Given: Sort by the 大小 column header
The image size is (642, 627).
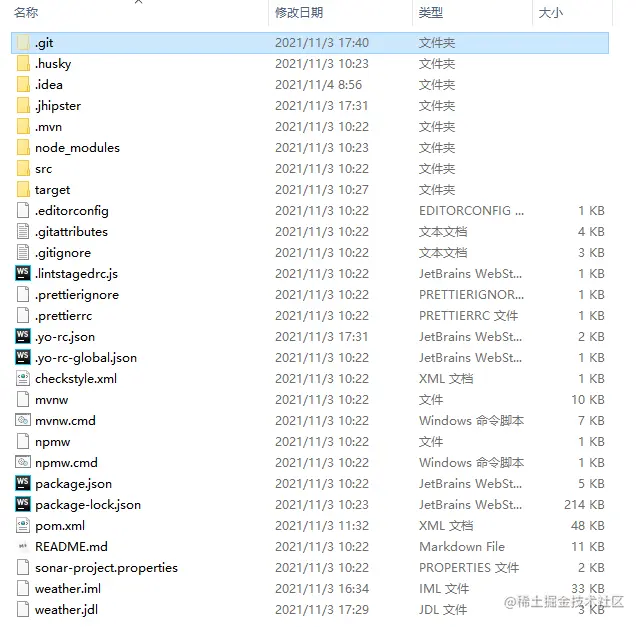Looking at the screenshot, I should [551, 13].
